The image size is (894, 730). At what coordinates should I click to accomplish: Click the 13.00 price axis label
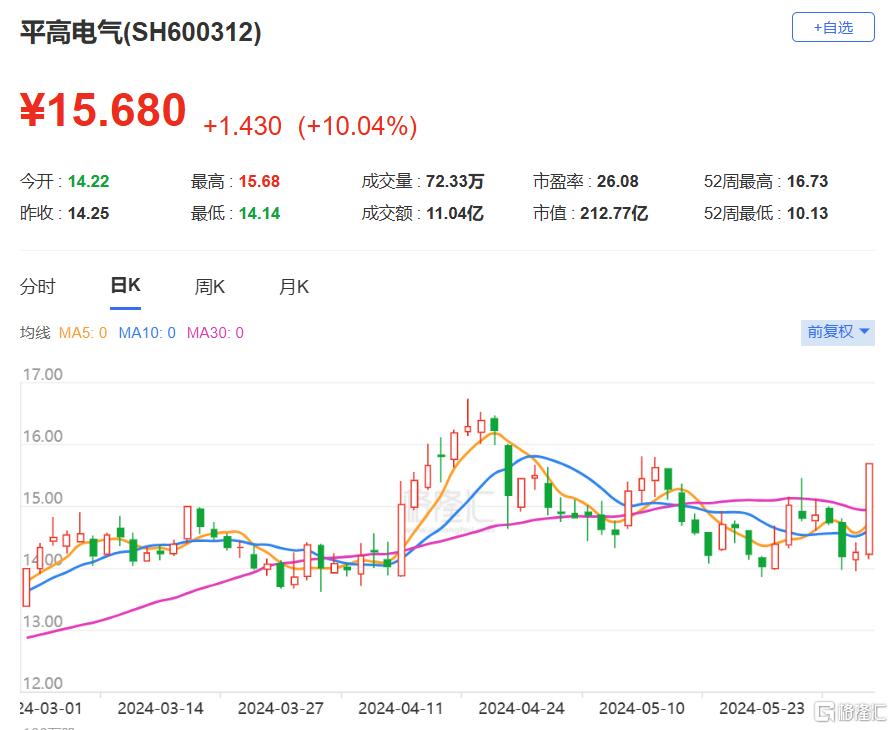(43, 622)
